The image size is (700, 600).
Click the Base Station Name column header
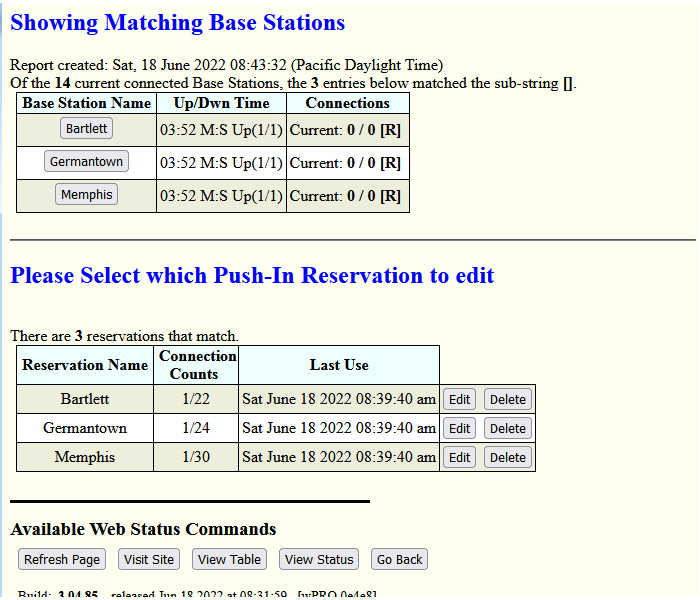click(86, 103)
